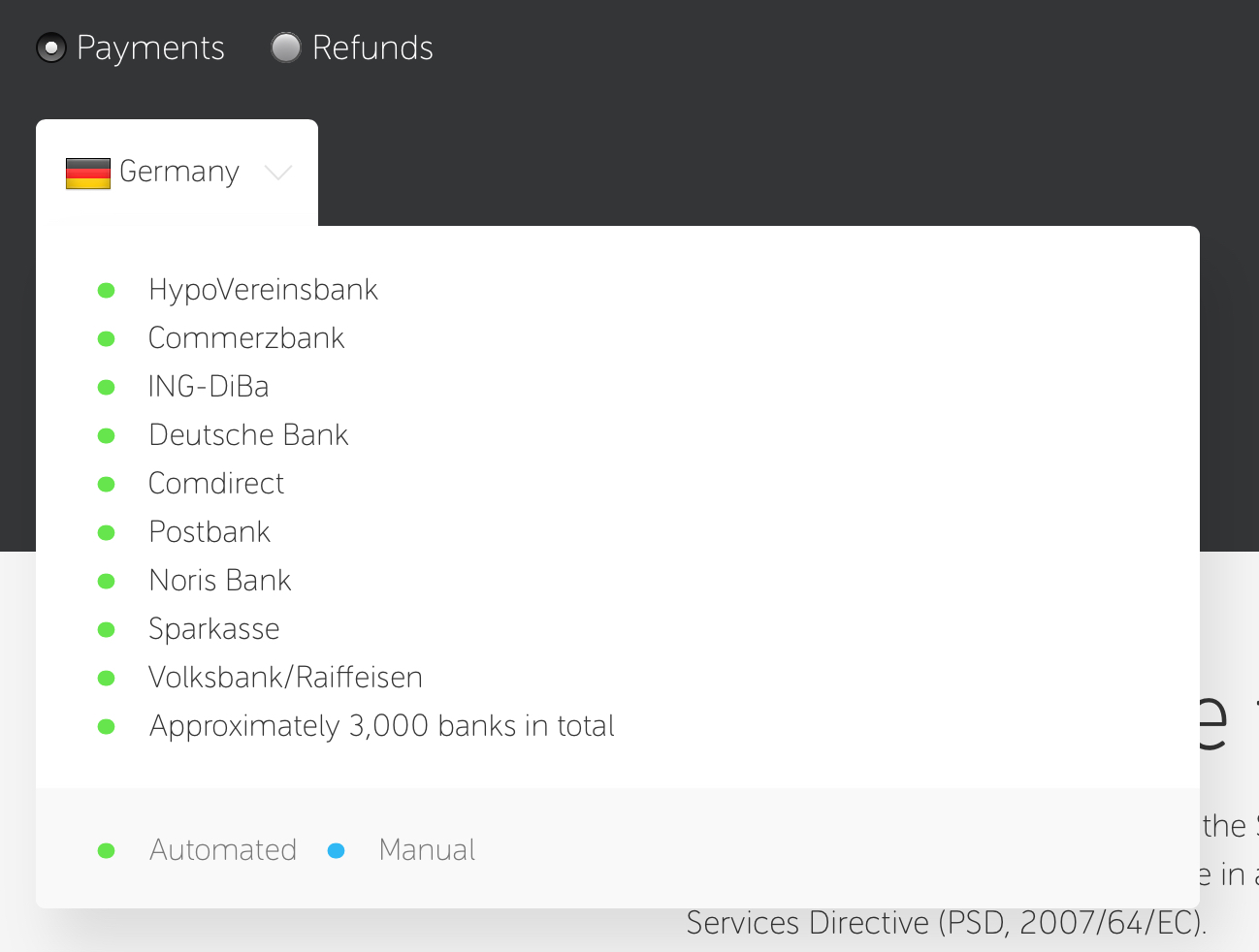
Task: Open the Germany country dropdown
Action: (178, 173)
